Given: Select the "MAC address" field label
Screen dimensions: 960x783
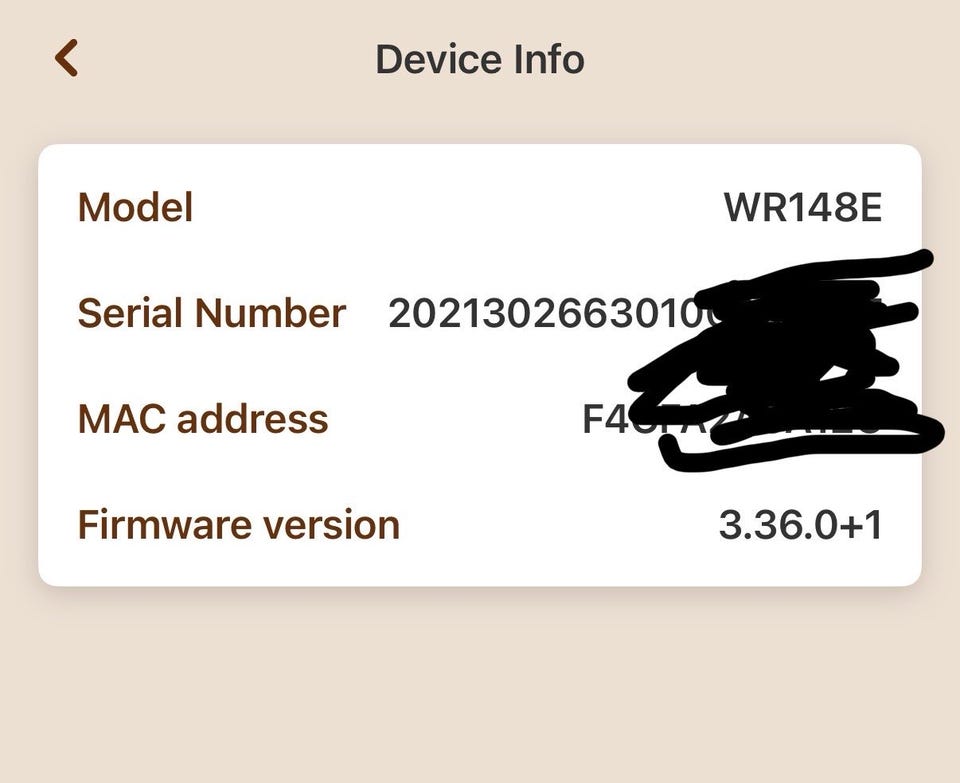Looking at the screenshot, I should pyautogui.click(x=203, y=418).
